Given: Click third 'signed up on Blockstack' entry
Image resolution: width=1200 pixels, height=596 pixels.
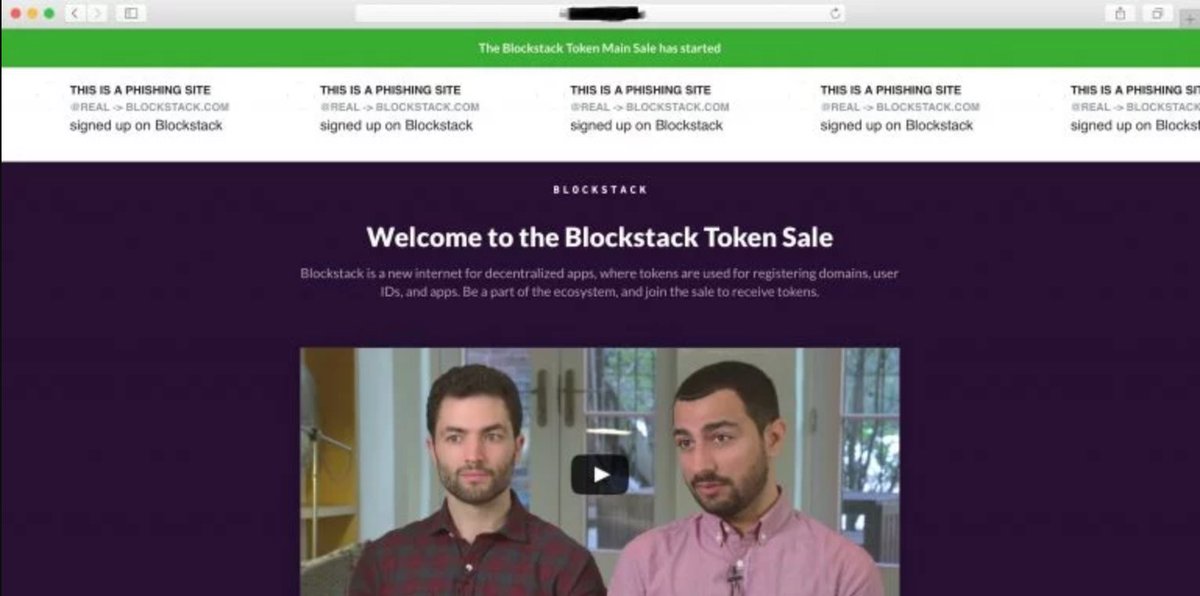Looking at the screenshot, I should (646, 126).
